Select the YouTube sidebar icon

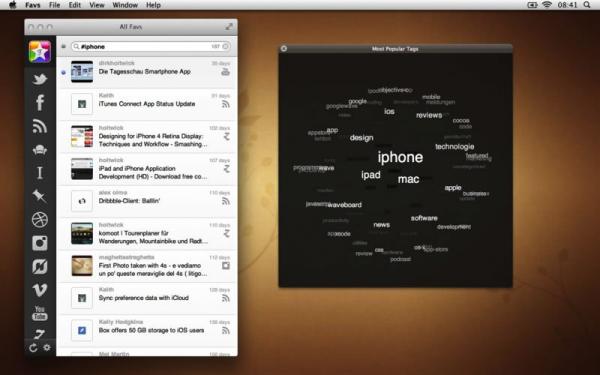coord(39,313)
